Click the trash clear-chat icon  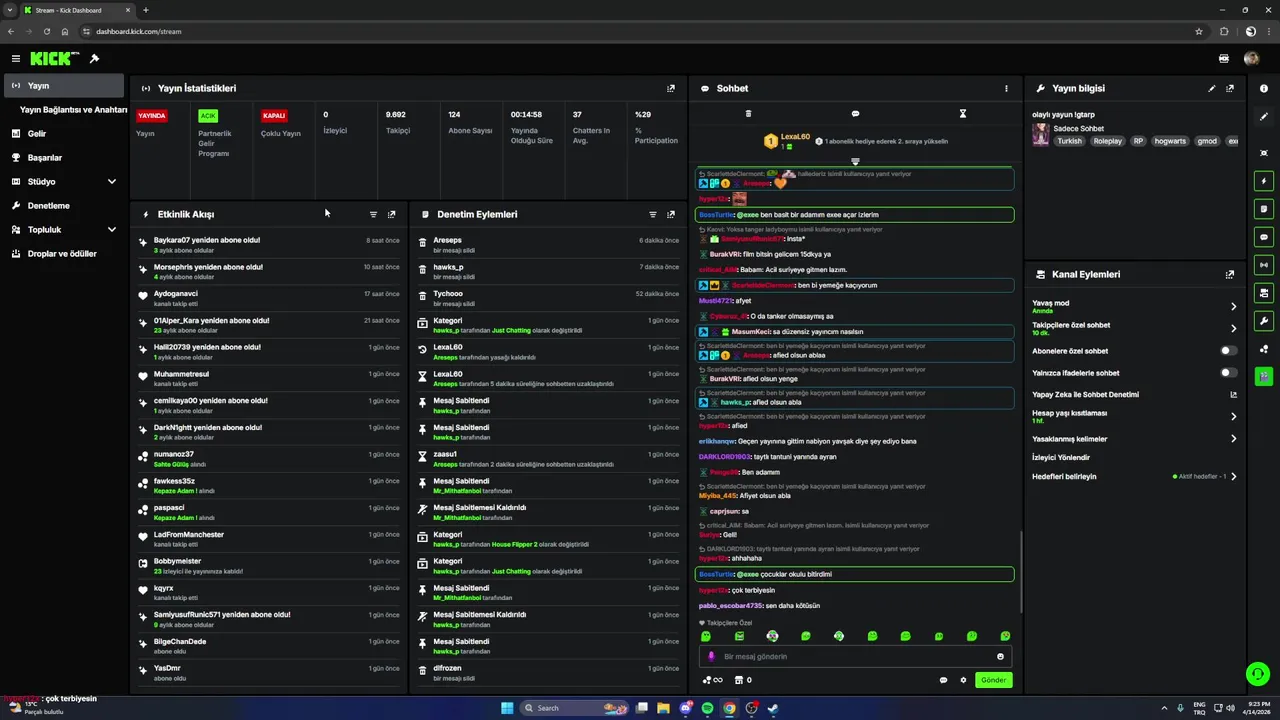748,114
